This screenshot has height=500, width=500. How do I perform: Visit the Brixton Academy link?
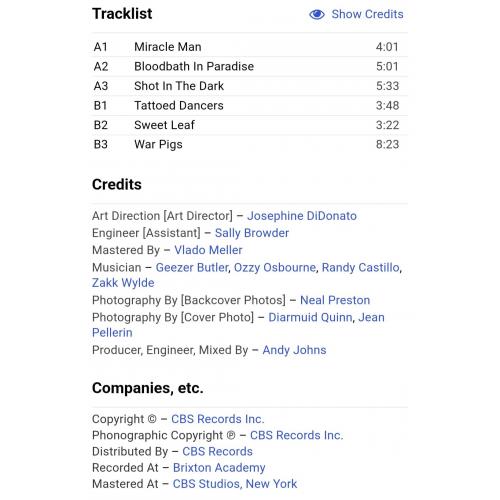(x=219, y=468)
